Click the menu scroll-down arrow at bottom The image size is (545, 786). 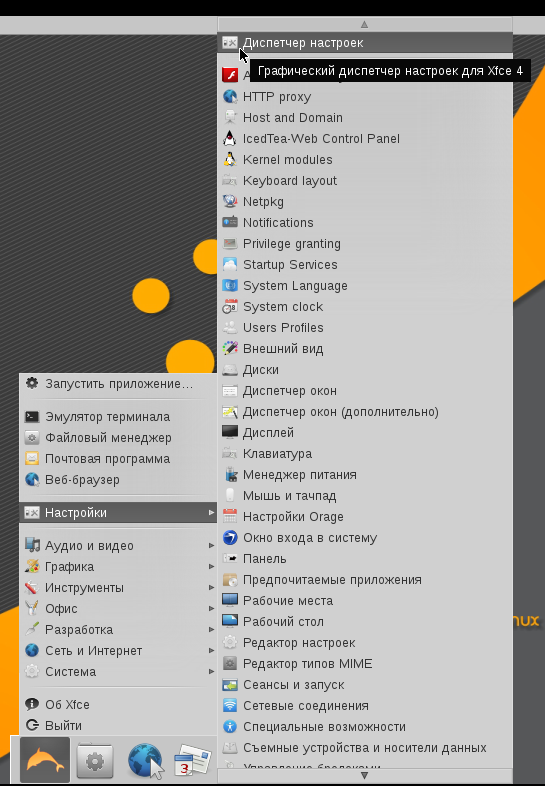[x=365, y=775]
